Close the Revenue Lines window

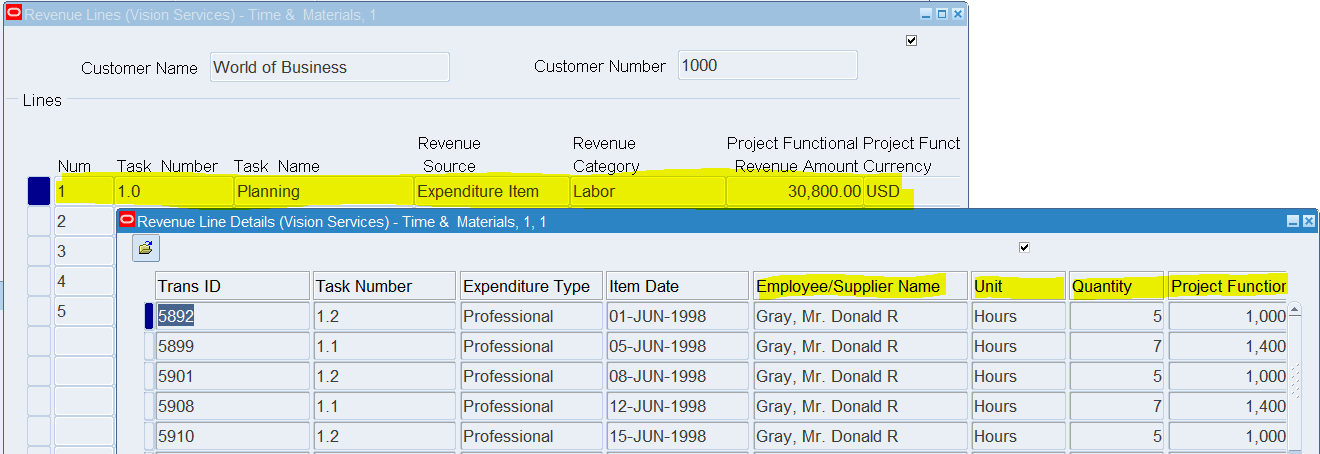pos(957,14)
